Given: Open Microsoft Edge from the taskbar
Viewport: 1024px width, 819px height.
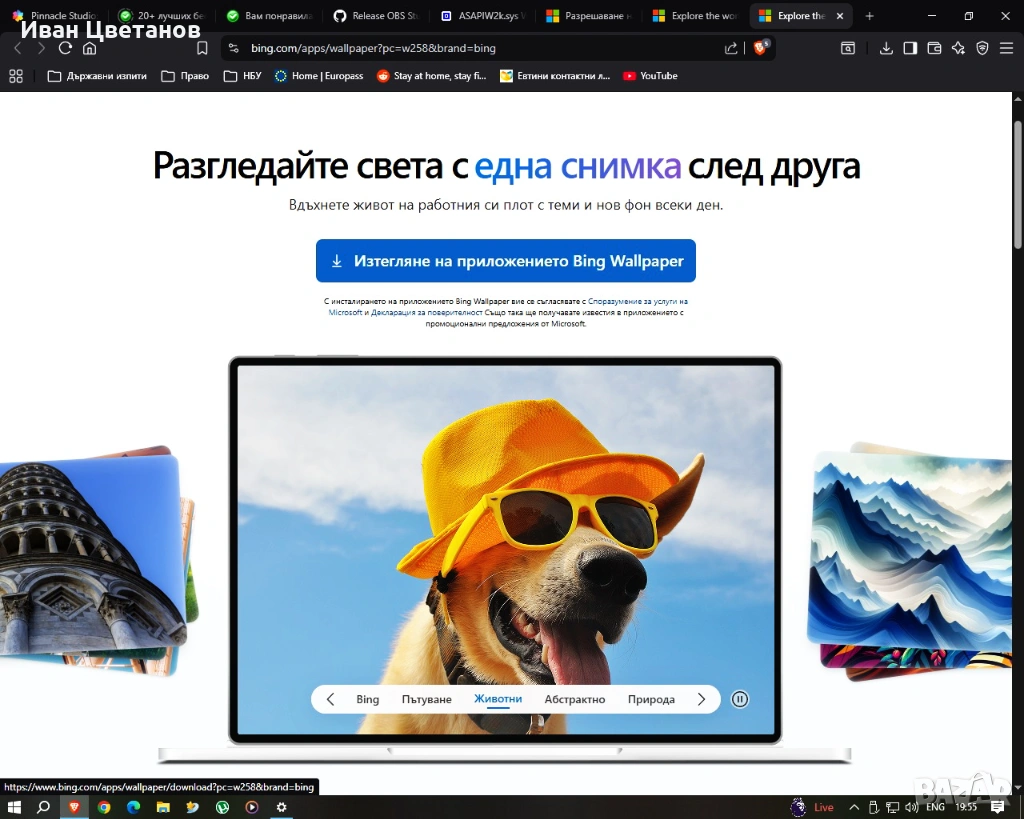Looking at the screenshot, I should [x=133, y=807].
